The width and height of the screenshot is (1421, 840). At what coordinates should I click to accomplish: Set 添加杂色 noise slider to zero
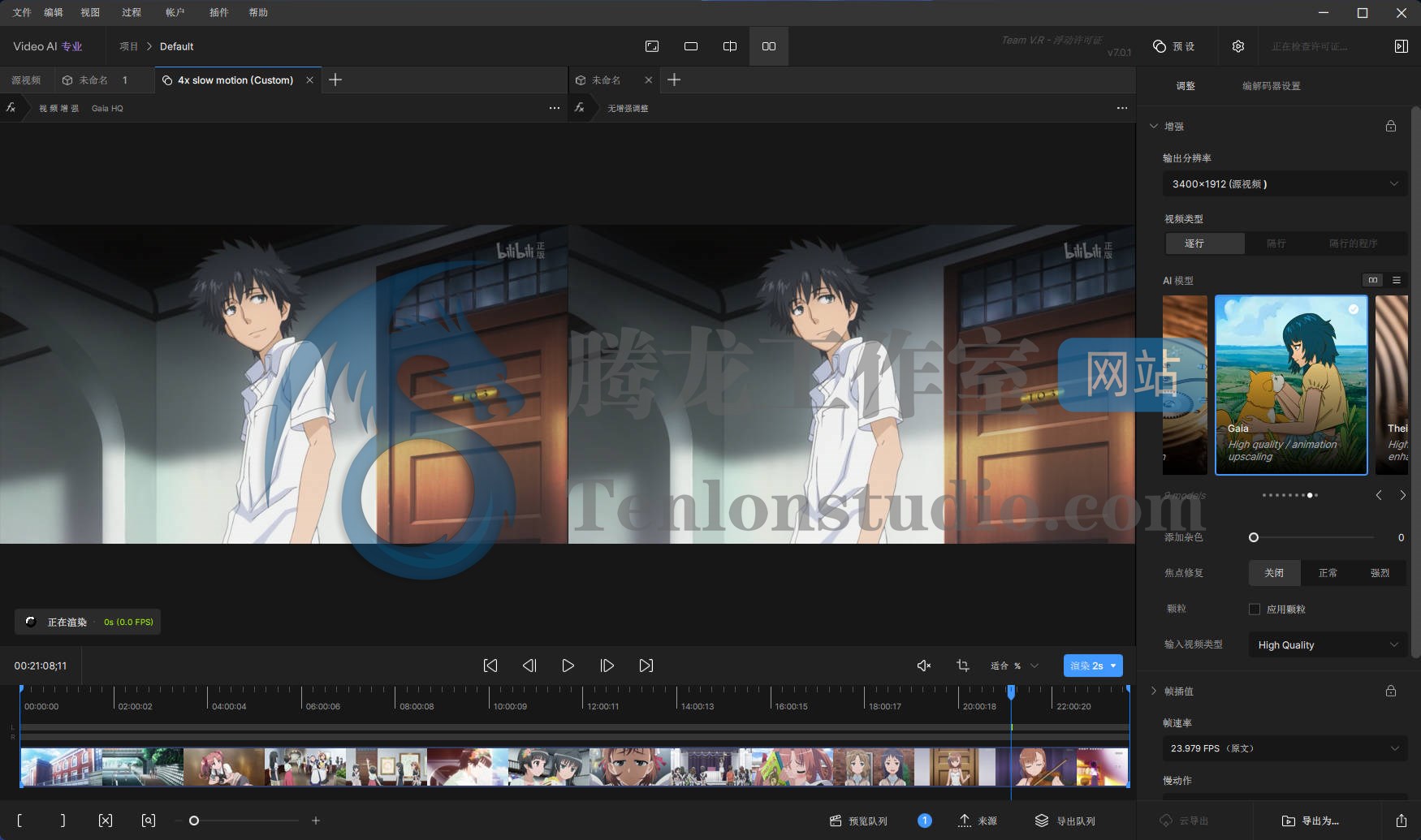click(x=1254, y=537)
